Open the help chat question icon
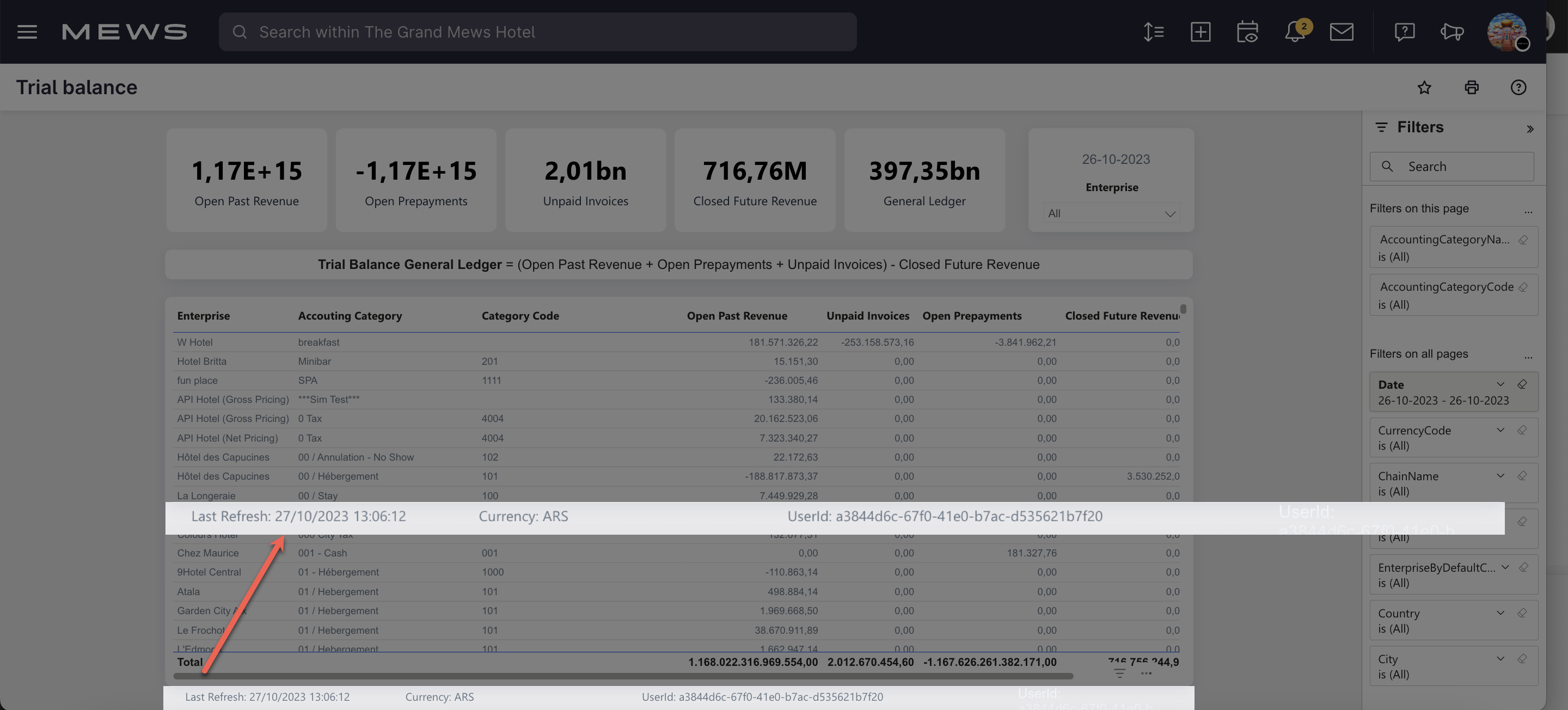The width and height of the screenshot is (1568, 710). (1404, 32)
